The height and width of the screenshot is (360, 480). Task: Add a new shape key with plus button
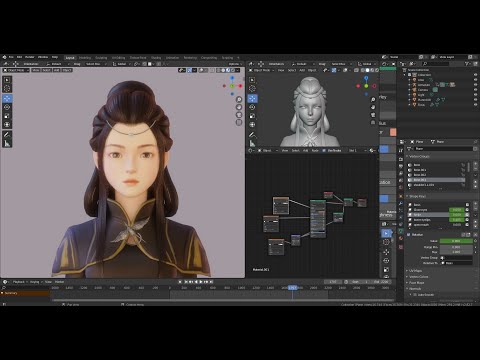475,205
